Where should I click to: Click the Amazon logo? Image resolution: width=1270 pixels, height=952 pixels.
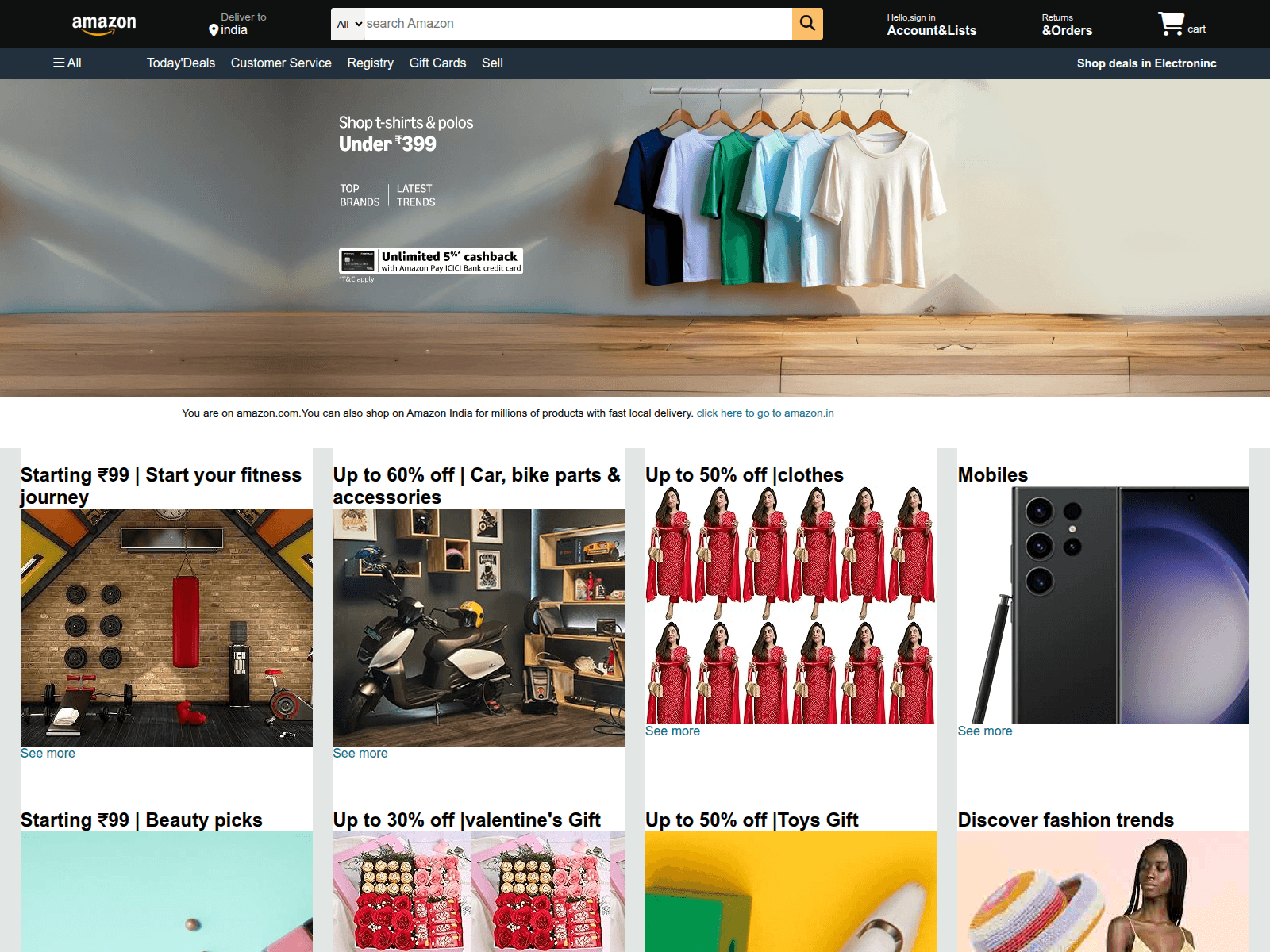point(104,25)
